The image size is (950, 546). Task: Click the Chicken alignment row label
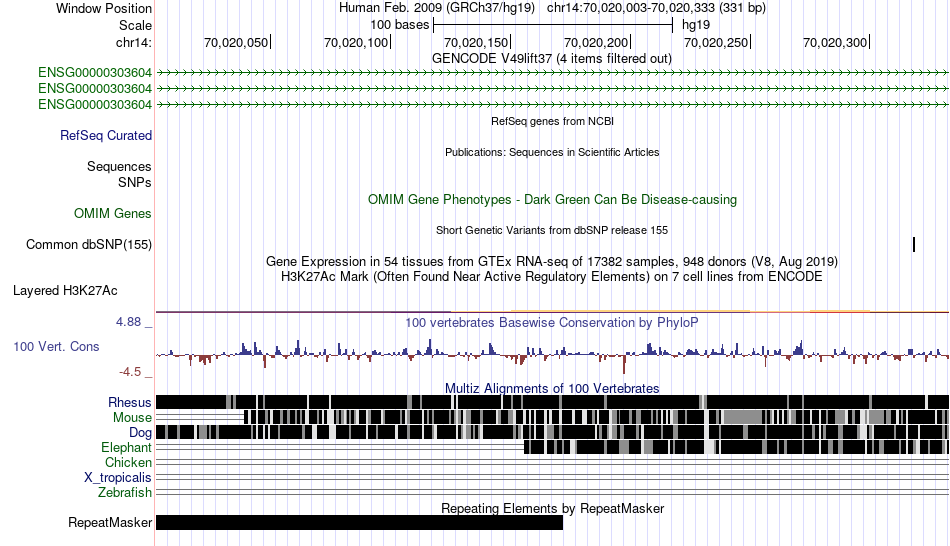(128, 462)
